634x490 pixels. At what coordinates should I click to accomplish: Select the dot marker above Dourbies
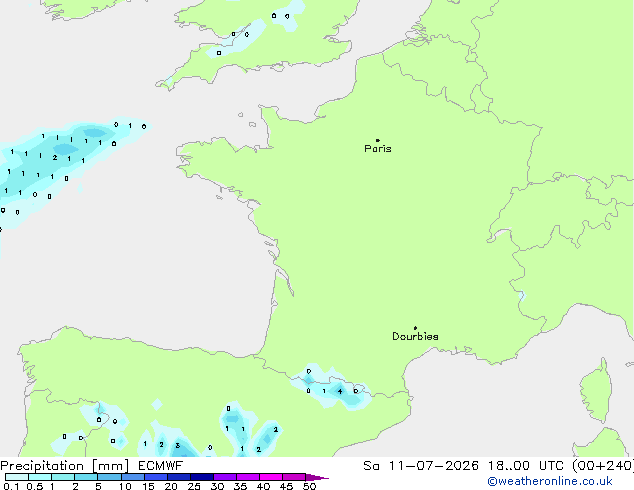point(415,328)
